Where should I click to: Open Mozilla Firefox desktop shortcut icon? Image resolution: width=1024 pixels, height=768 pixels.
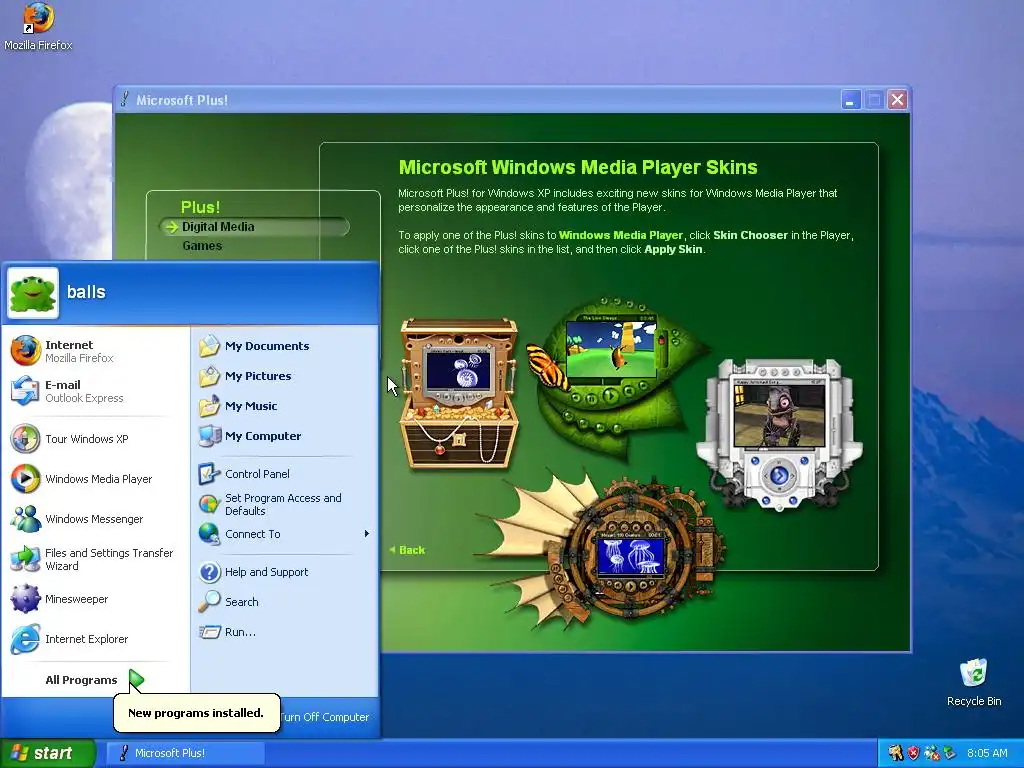point(38,26)
